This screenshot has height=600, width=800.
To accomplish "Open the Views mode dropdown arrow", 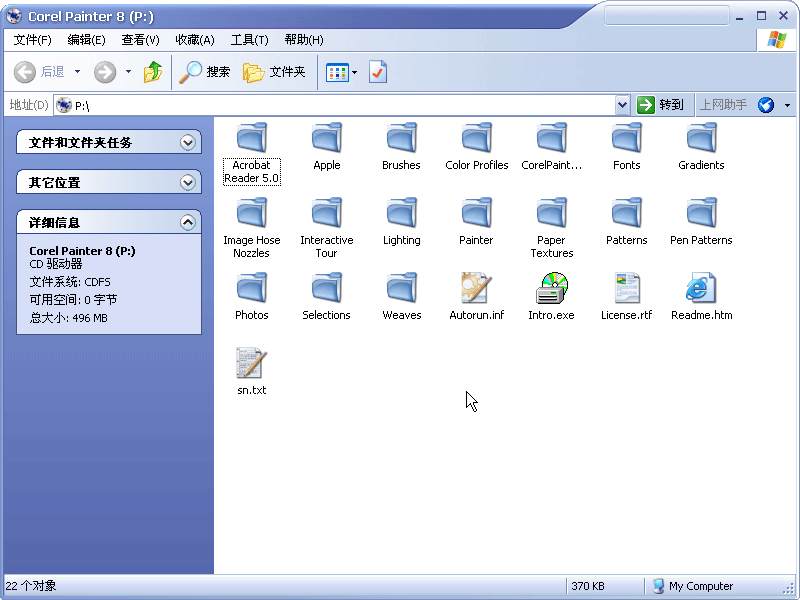I will point(355,72).
